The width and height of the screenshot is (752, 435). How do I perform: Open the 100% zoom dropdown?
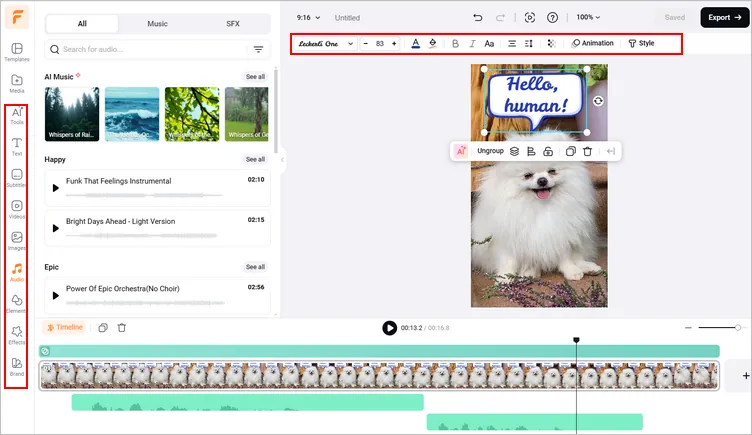(588, 17)
